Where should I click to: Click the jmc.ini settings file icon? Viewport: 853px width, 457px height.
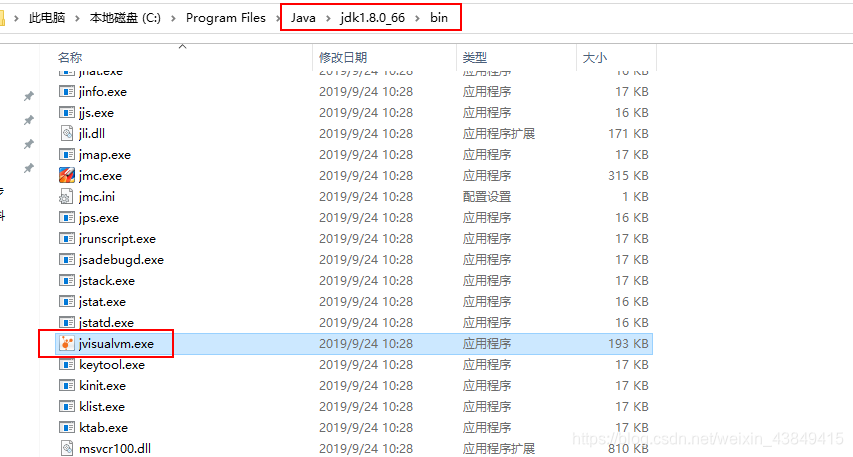pyautogui.click(x=66, y=196)
